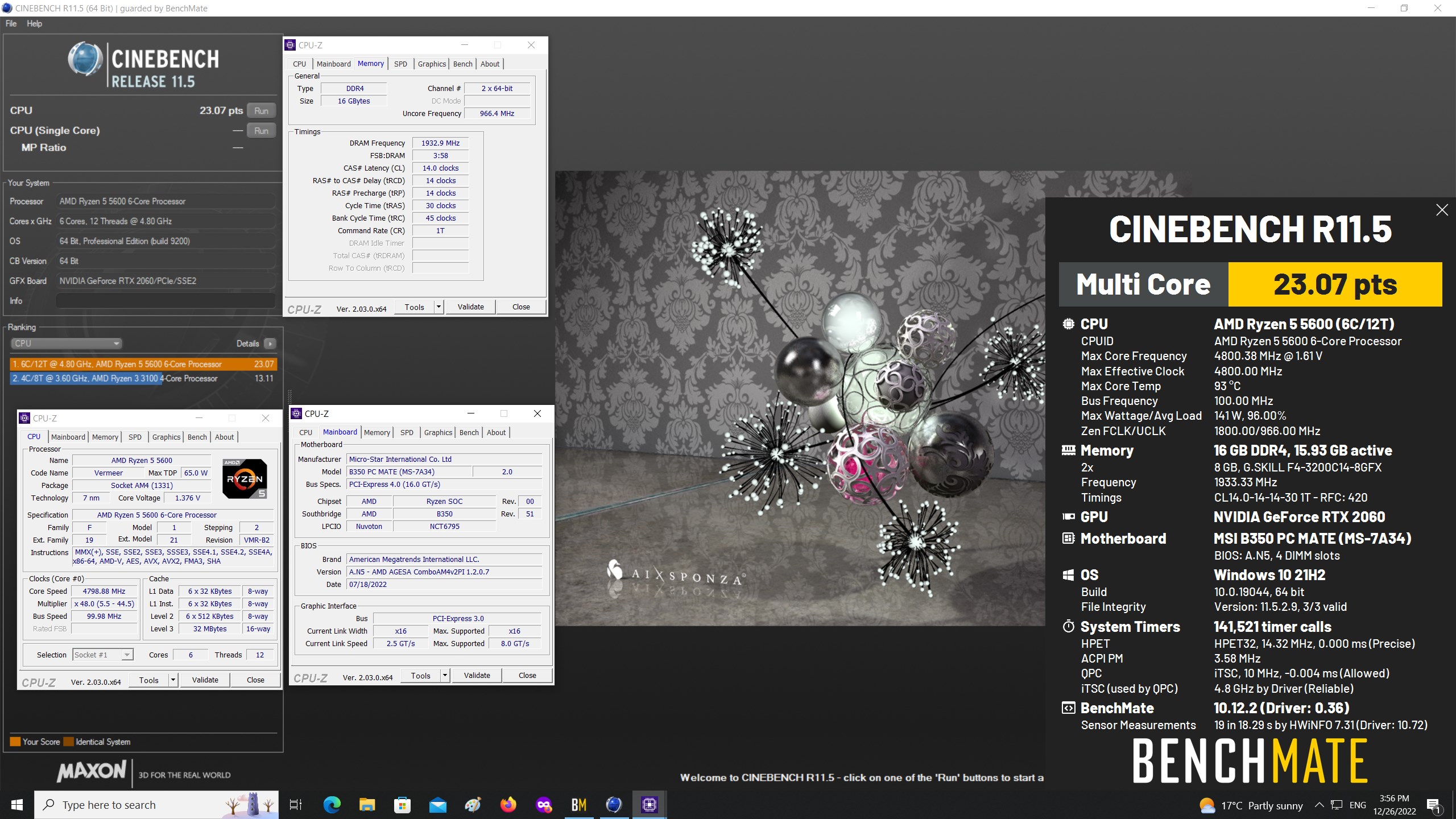Click Validate in Memory window
Image resolution: width=1456 pixels, height=819 pixels.
pos(470,307)
